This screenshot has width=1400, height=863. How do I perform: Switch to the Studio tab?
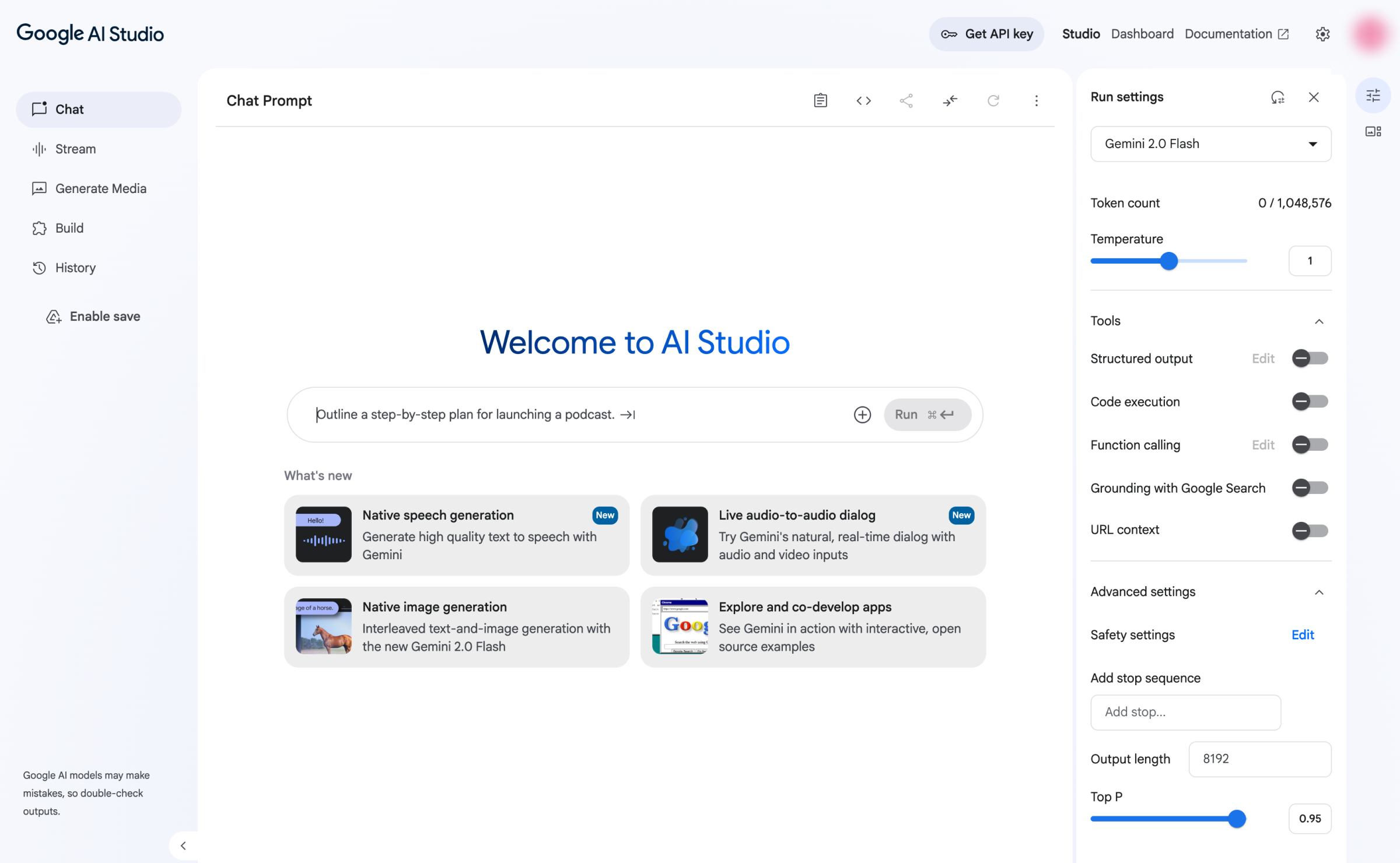[x=1080, y=34]
